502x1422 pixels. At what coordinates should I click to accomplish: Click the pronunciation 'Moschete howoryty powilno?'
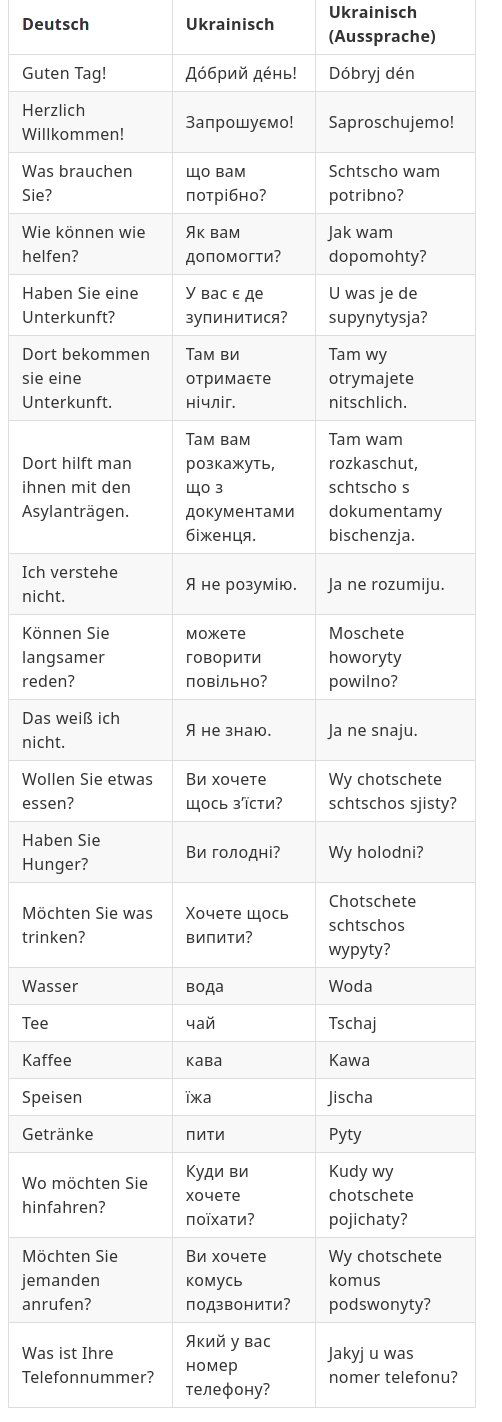pos(366,657)
